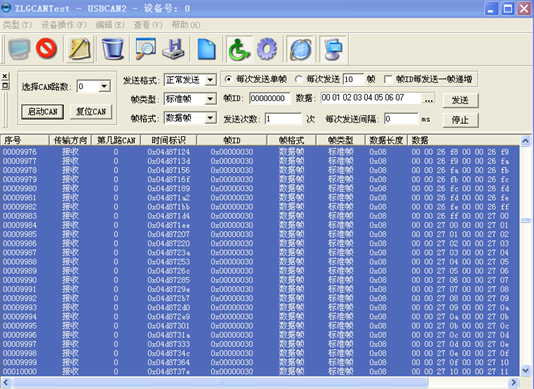The width and height of the screenshot is (534, 389).
Task: Open the 设备操作(F) menu
Action: 64,25
